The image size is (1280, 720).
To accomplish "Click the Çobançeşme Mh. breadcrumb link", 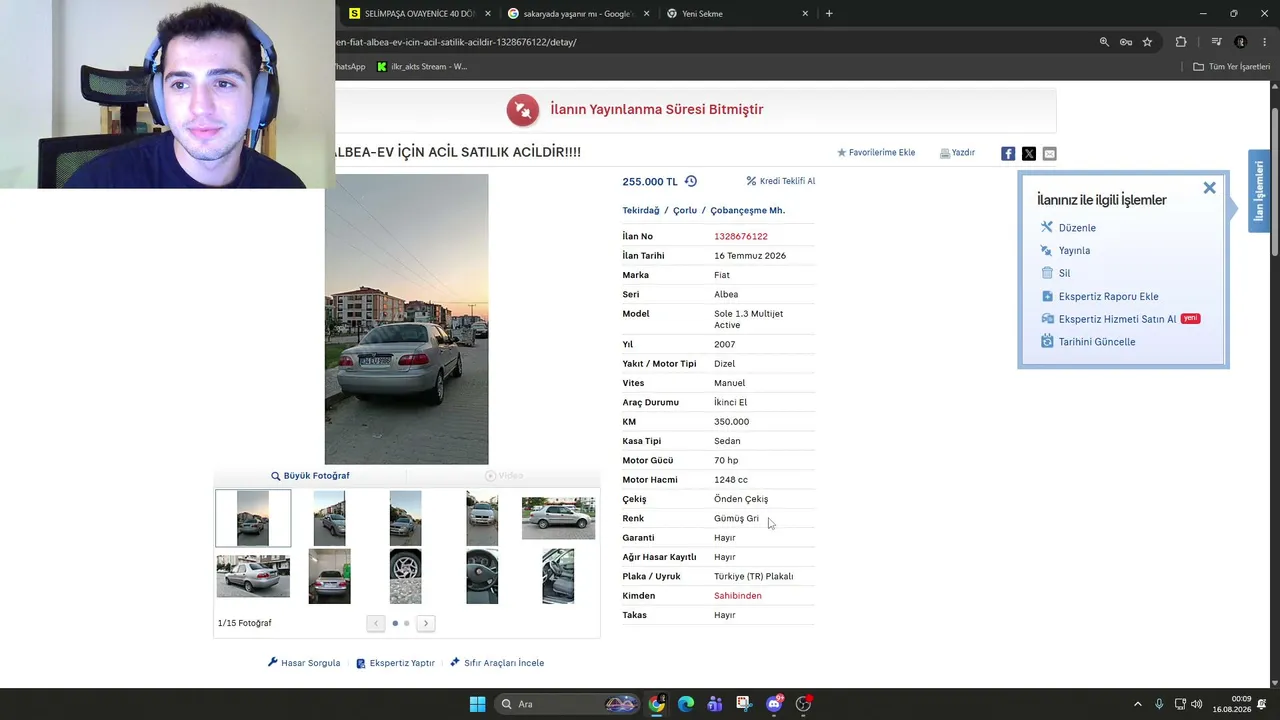I will pyautogui.click(x=748, y=210).
